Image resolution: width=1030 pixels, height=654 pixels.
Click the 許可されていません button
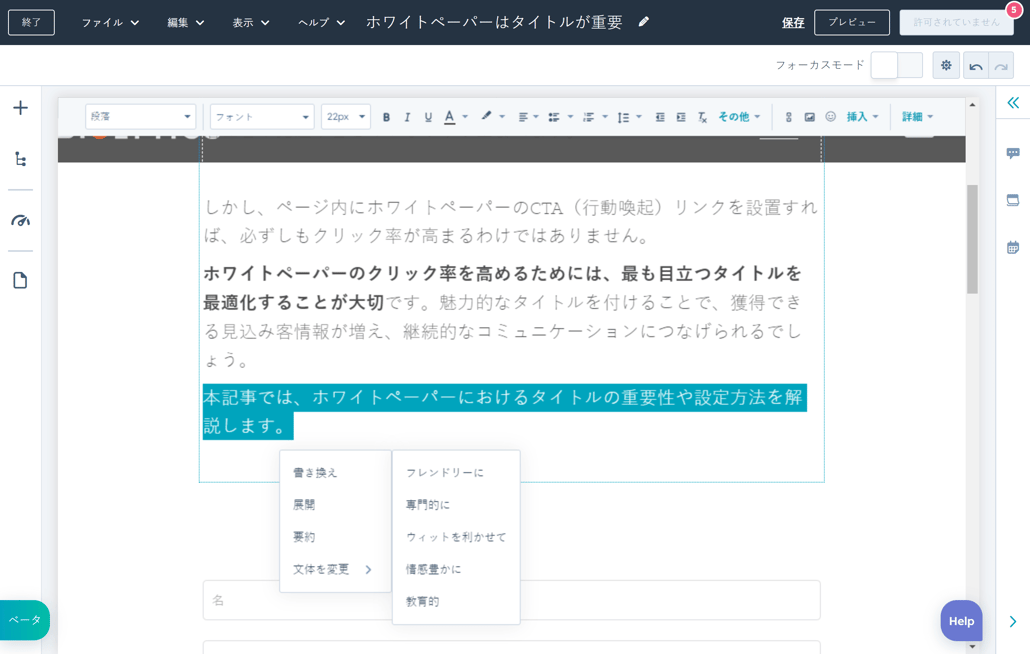click(956, 22)
